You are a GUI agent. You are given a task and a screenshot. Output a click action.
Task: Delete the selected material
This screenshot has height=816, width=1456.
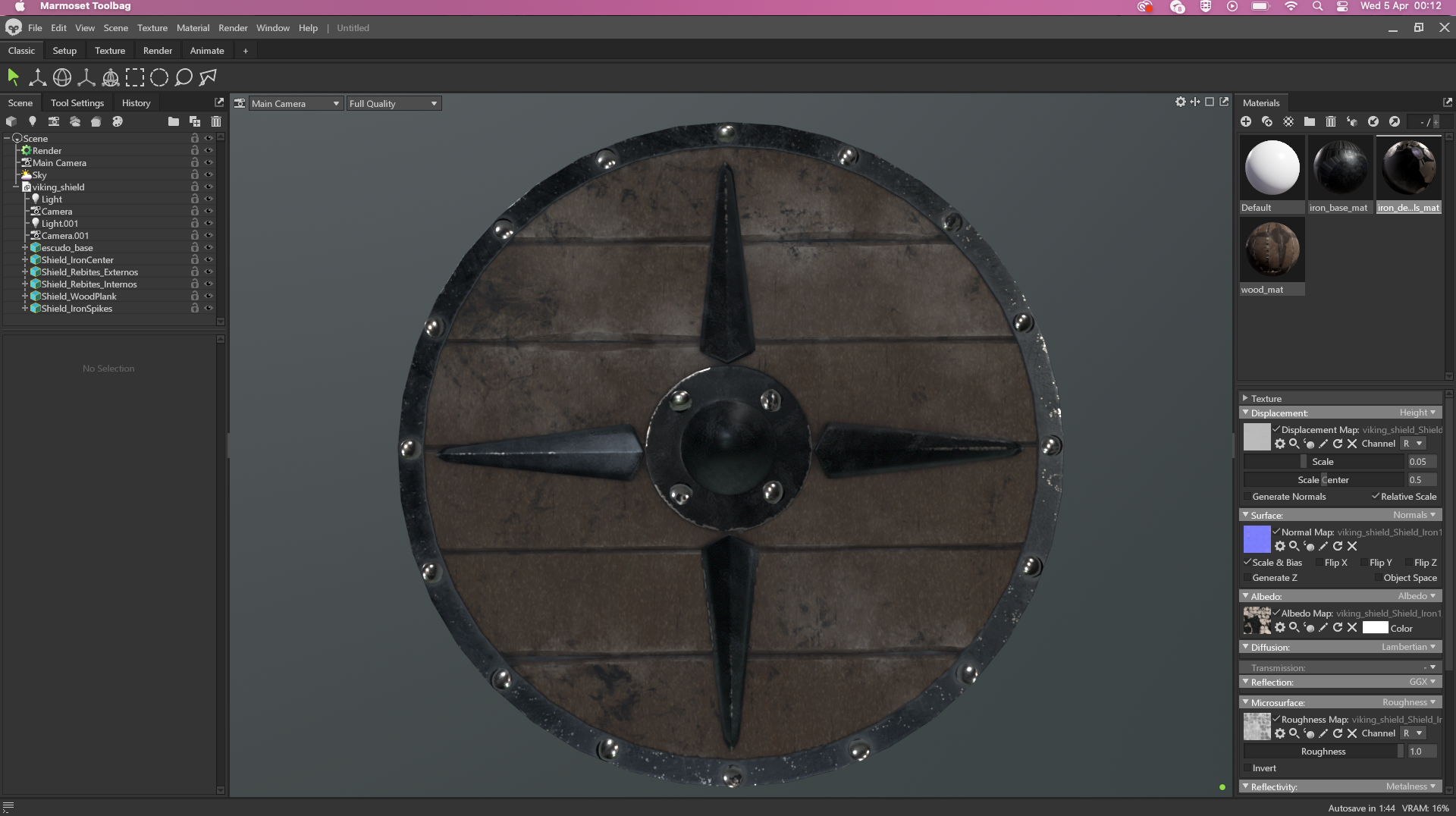pyautogui.click(x=1331, y=121)
